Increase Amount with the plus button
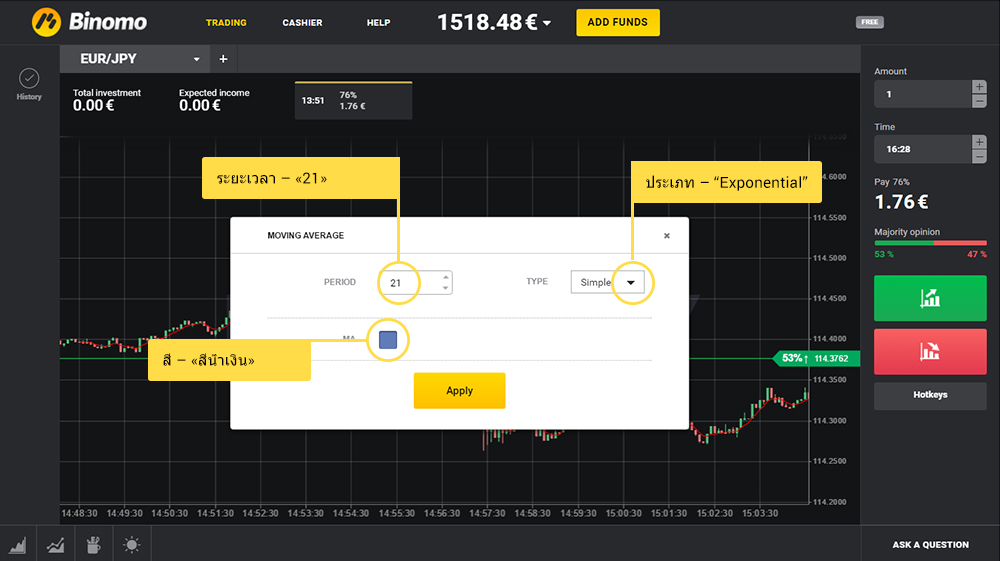Screen dimensions: 1000x561 979,87
